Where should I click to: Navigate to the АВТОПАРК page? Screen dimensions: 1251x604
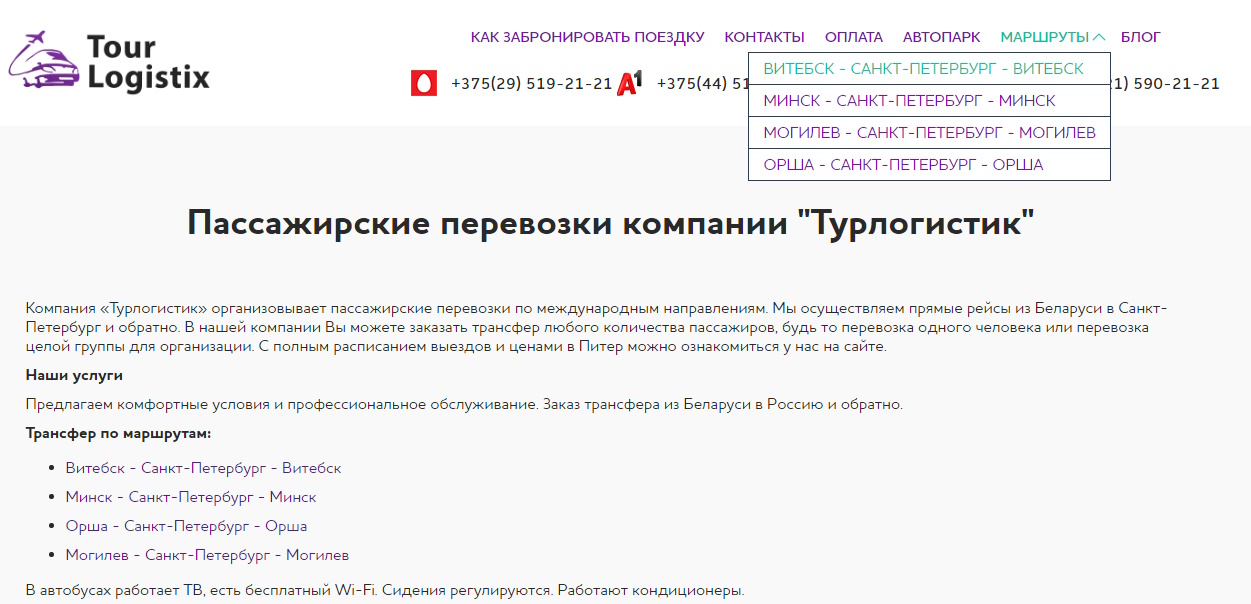[x=941, y=37]
